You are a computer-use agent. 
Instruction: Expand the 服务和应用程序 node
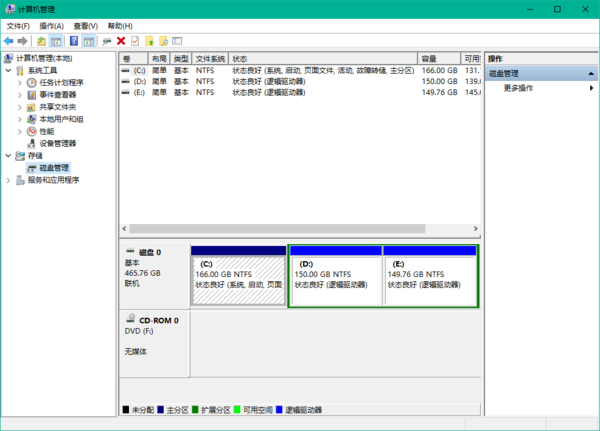click(x=9, y=180)
